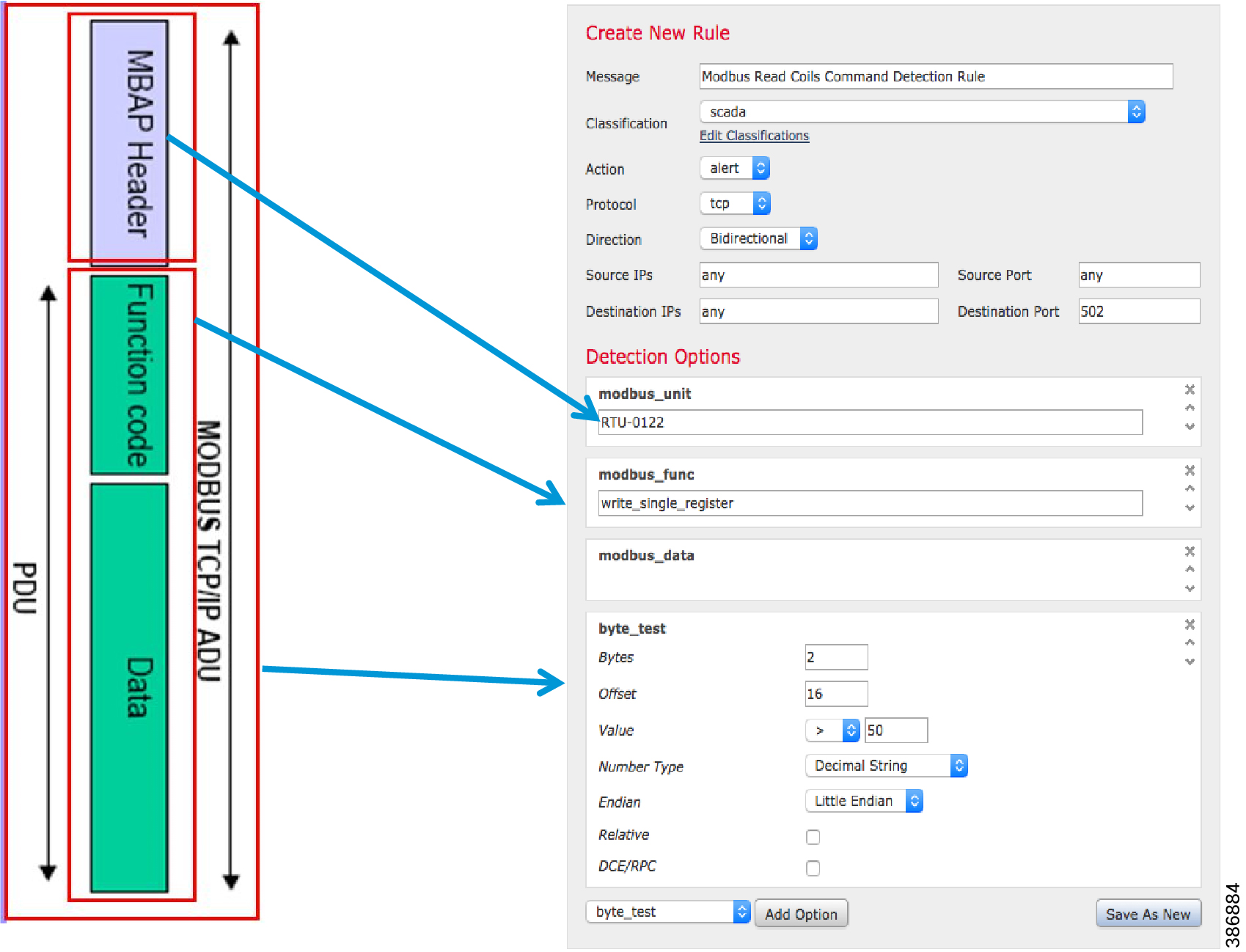The height and width of the screenshot is (952, 1246).
Task: Click the MBAP Header block in diagram
Action: pyautogui.click(x=129, y=142)
